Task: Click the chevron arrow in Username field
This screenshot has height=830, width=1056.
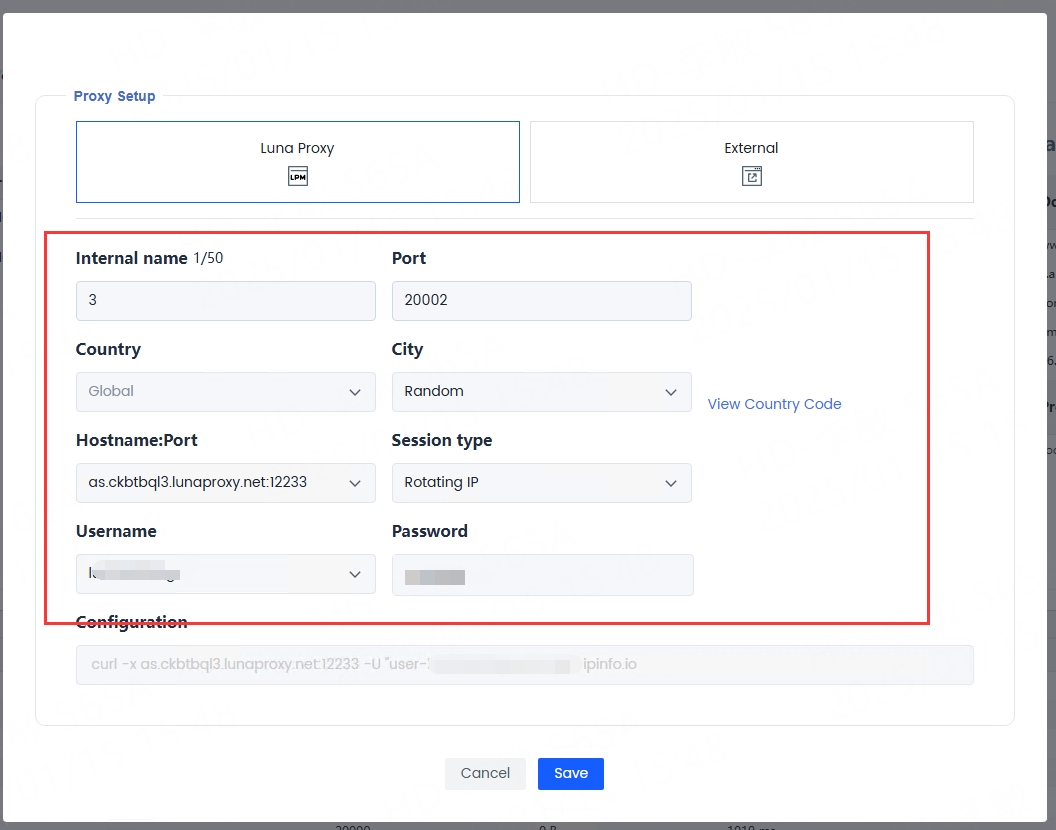Action: coord(355,574)
